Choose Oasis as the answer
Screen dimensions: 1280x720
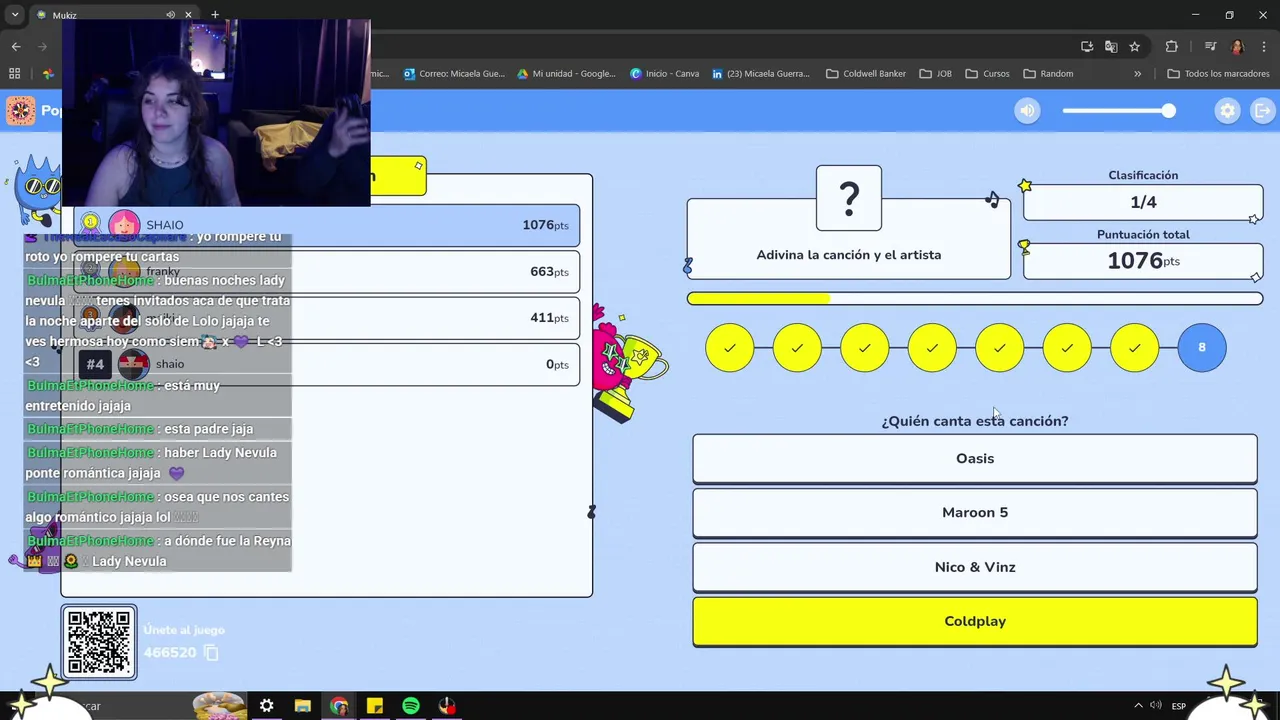(975, 459)
